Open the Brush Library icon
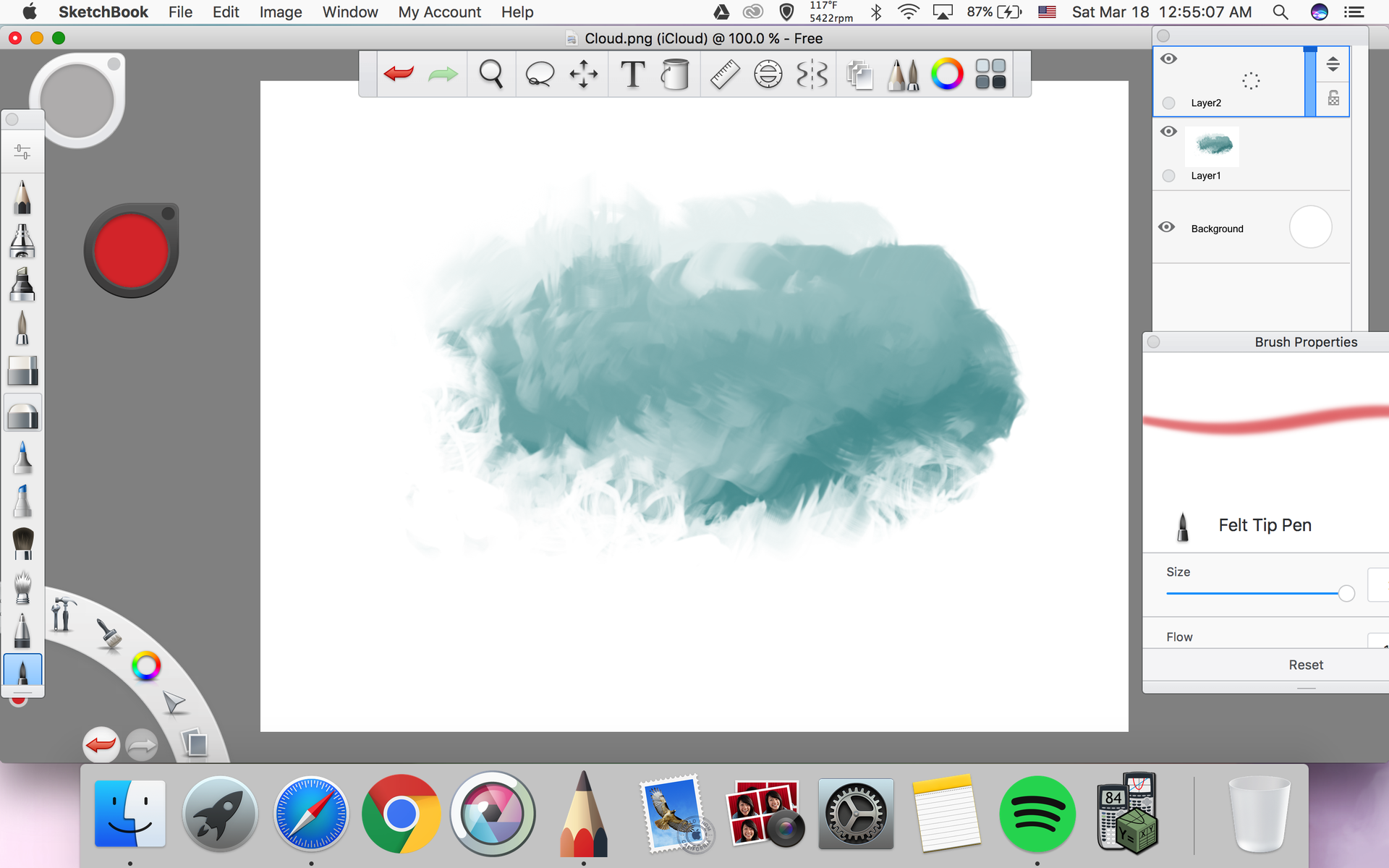 [x=903, y=74]
